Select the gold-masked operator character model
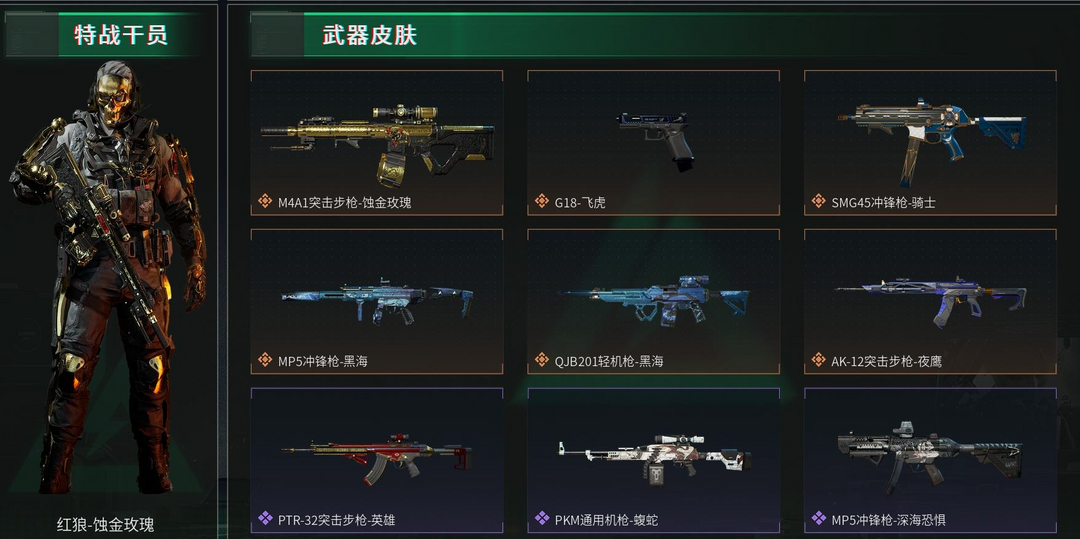Screen dimensions: 1080x539 (x=108, y=275)
